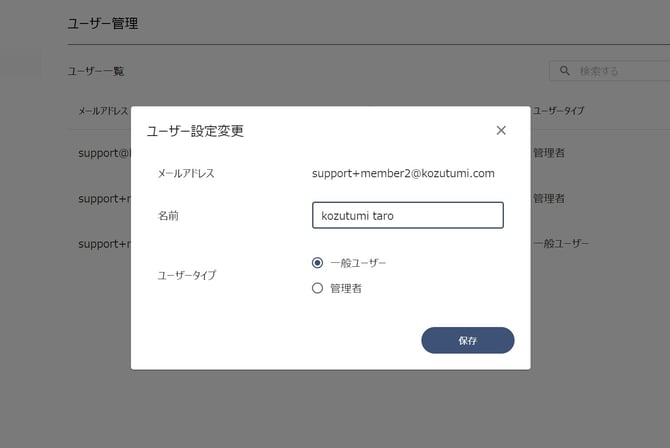Close the ユーザー設定変更 dialog with the X icon
Viewport: 670px width, 448px height.
point(501,130)
